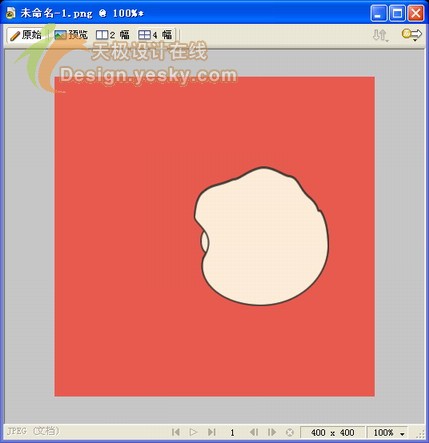
Task: Click the current frame number 1
Action: (x=232, y=433)
